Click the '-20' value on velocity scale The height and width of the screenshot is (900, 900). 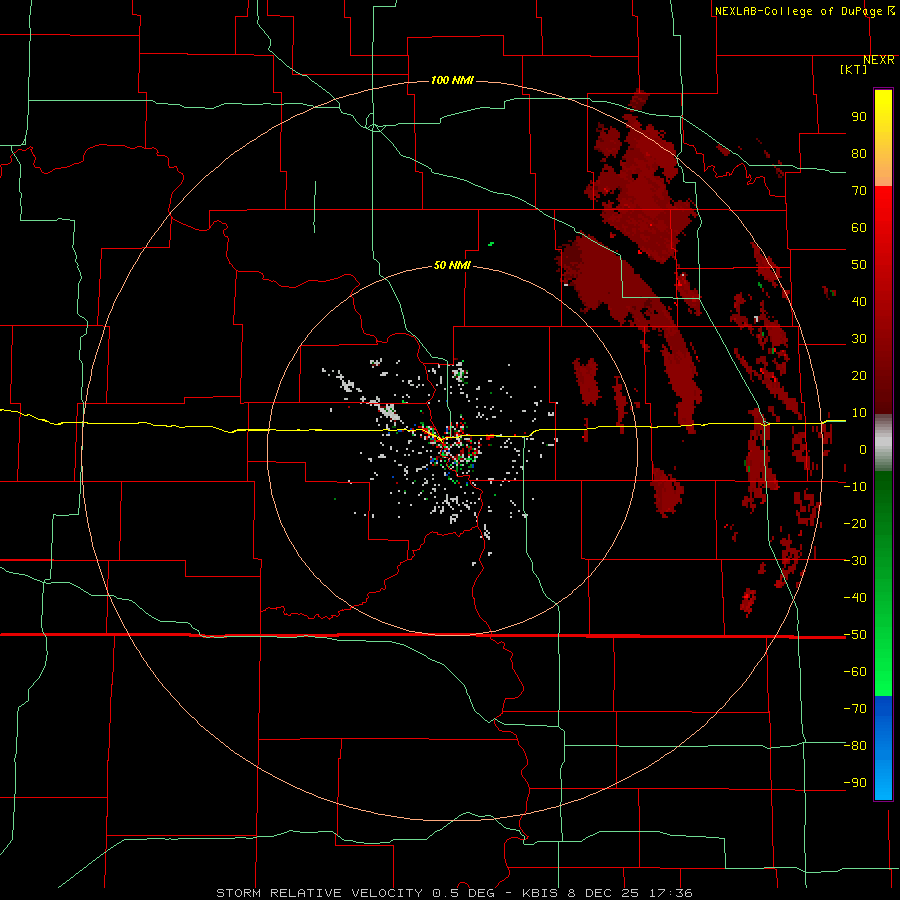[x=855, y=523]
